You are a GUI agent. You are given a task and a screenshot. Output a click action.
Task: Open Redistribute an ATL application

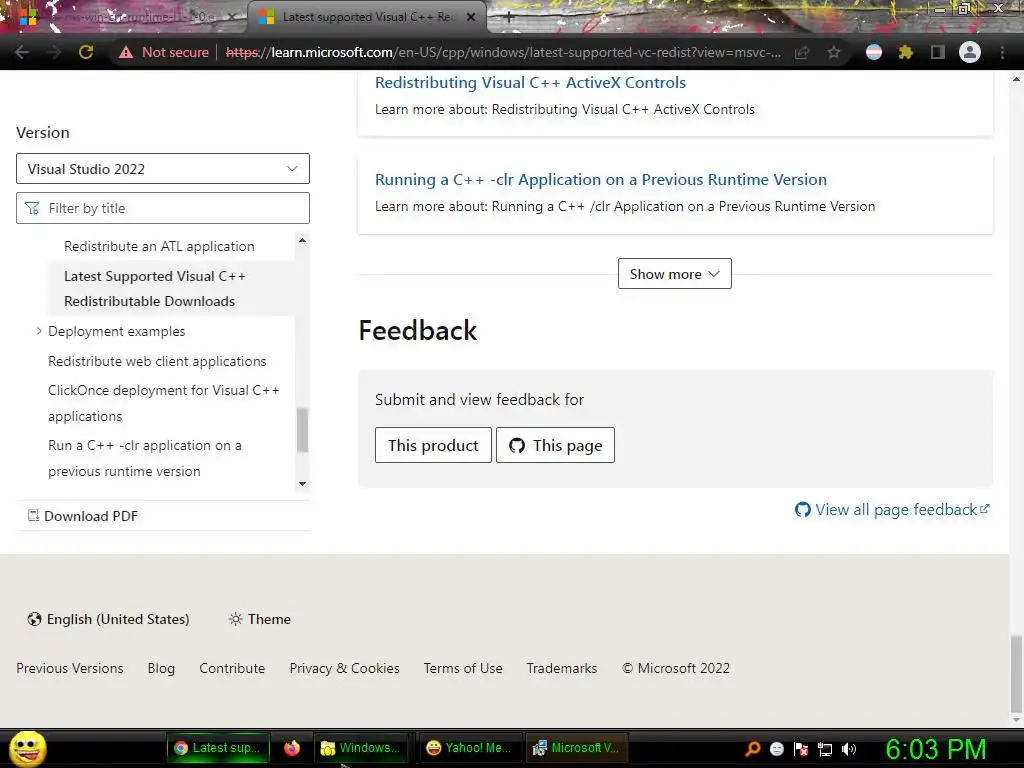pos(159,246)
